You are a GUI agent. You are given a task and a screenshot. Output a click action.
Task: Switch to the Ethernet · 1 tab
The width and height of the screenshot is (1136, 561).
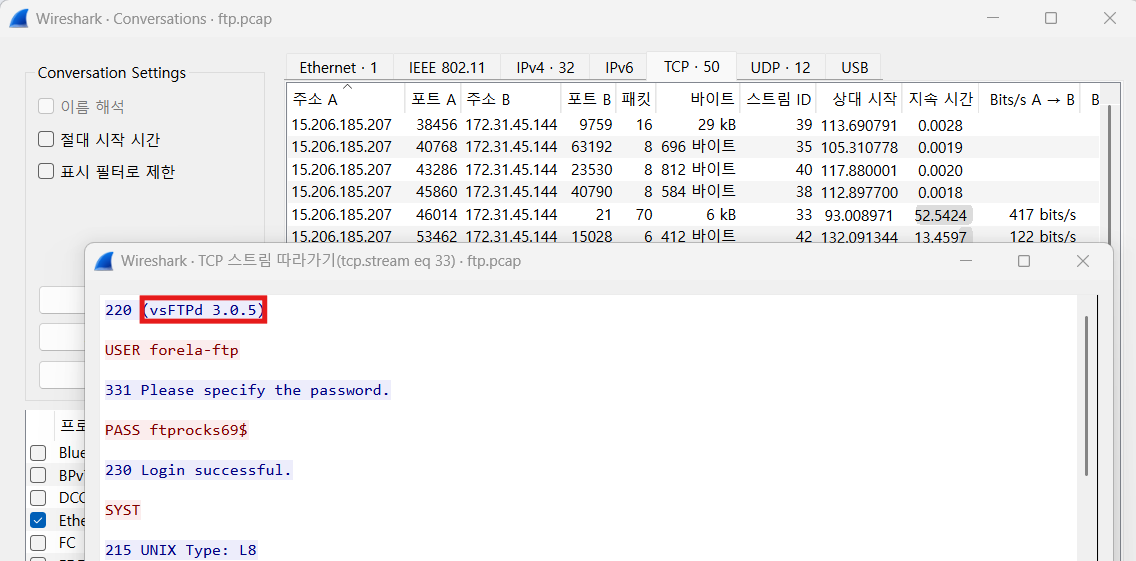coord(338,67)
